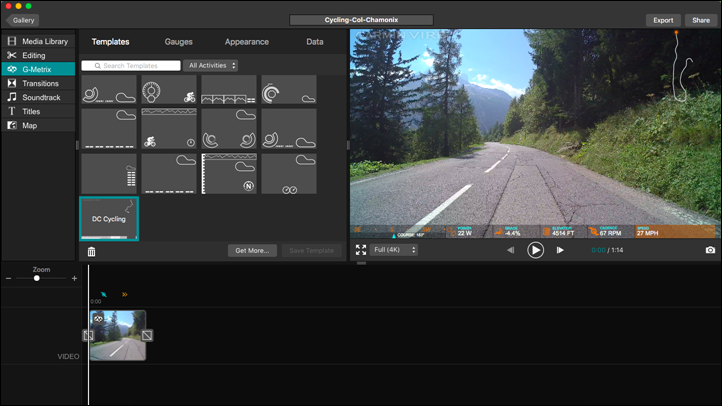Screen dimensions: 722x406
Task: Click the Export button
Action: click(x=663, y=20)
